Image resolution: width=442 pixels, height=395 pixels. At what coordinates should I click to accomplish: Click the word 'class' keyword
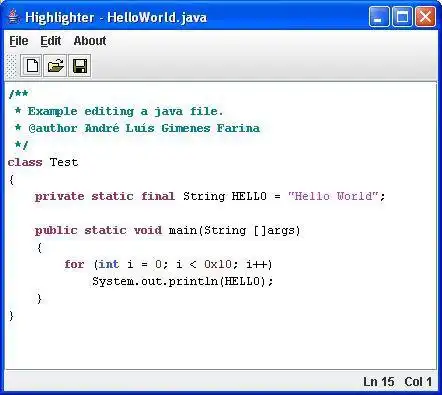[25, 163]
